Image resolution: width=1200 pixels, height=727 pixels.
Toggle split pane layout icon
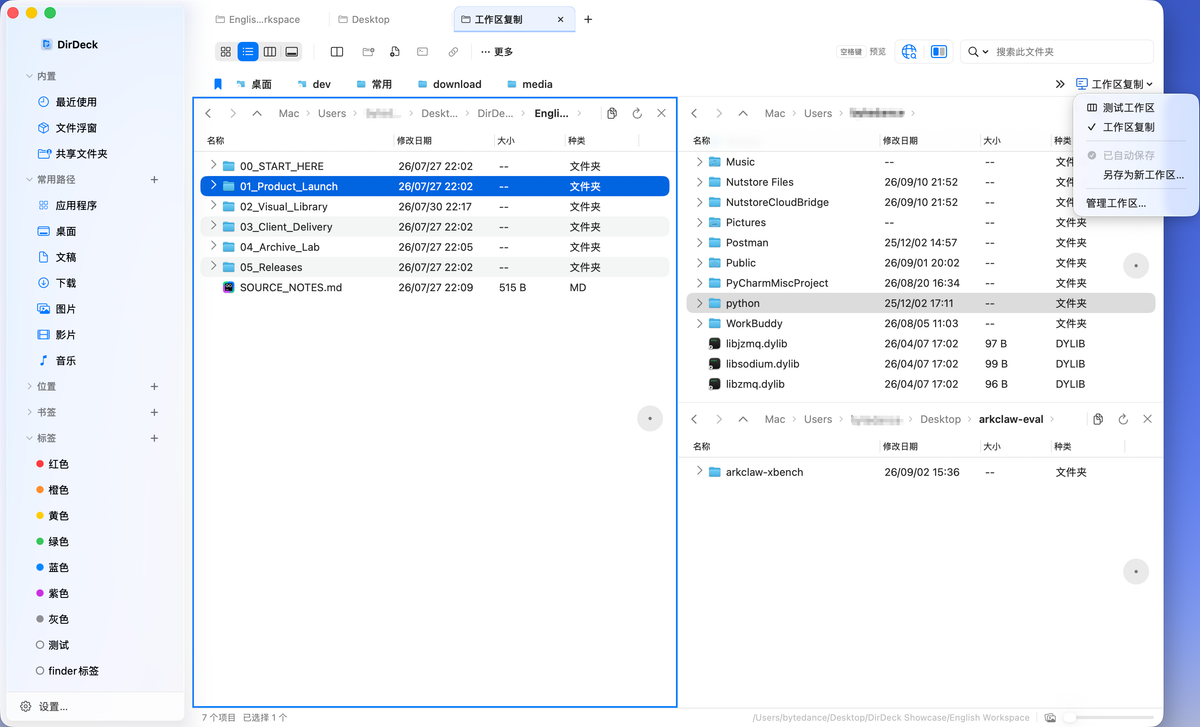coord(337,51)
